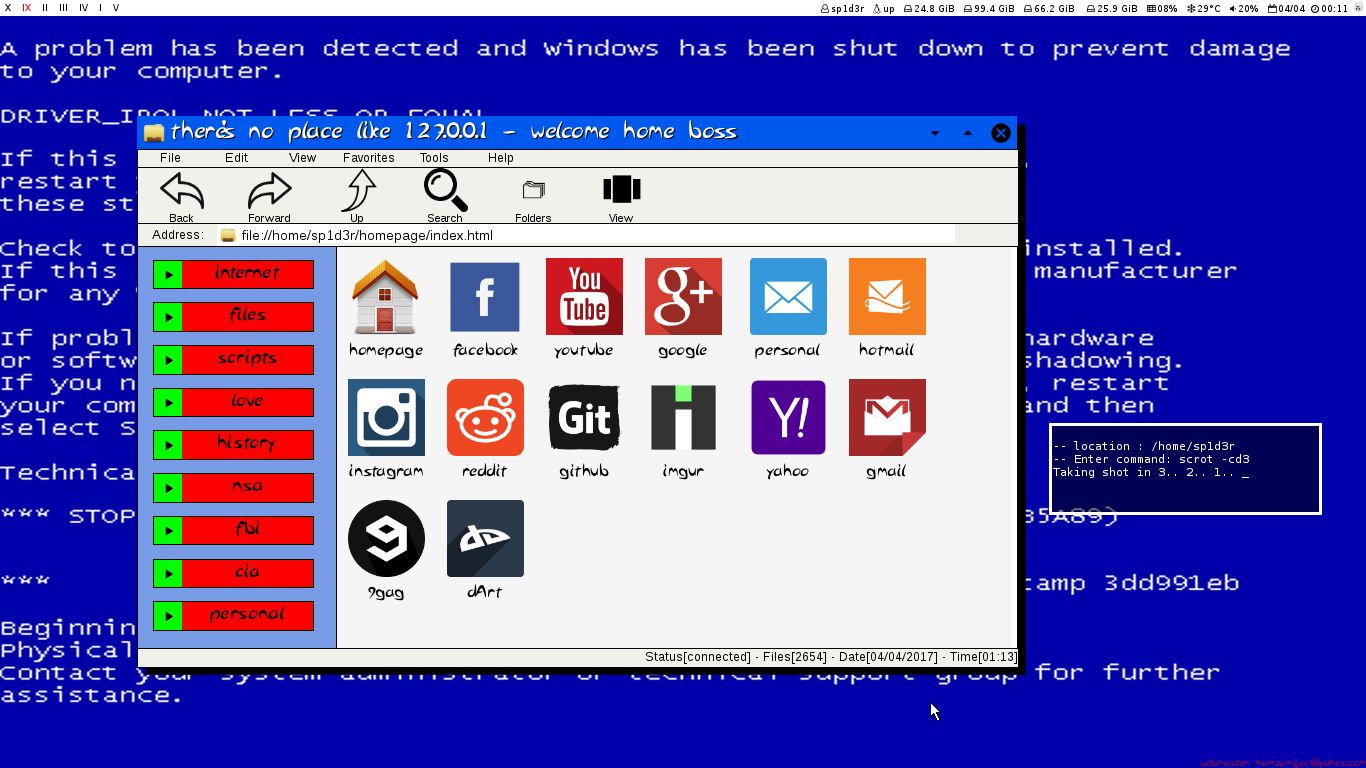The height and width of the screenshot is (768, 1366).
Task: Open the homepage house icon
Action: click(x=386, y=297)
